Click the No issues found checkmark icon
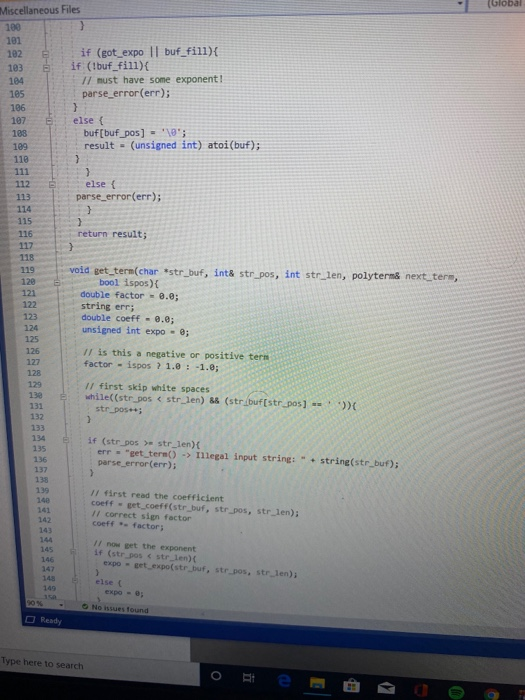Image resolution: width=525 pixels, height=700 pixels. (85, 606)
